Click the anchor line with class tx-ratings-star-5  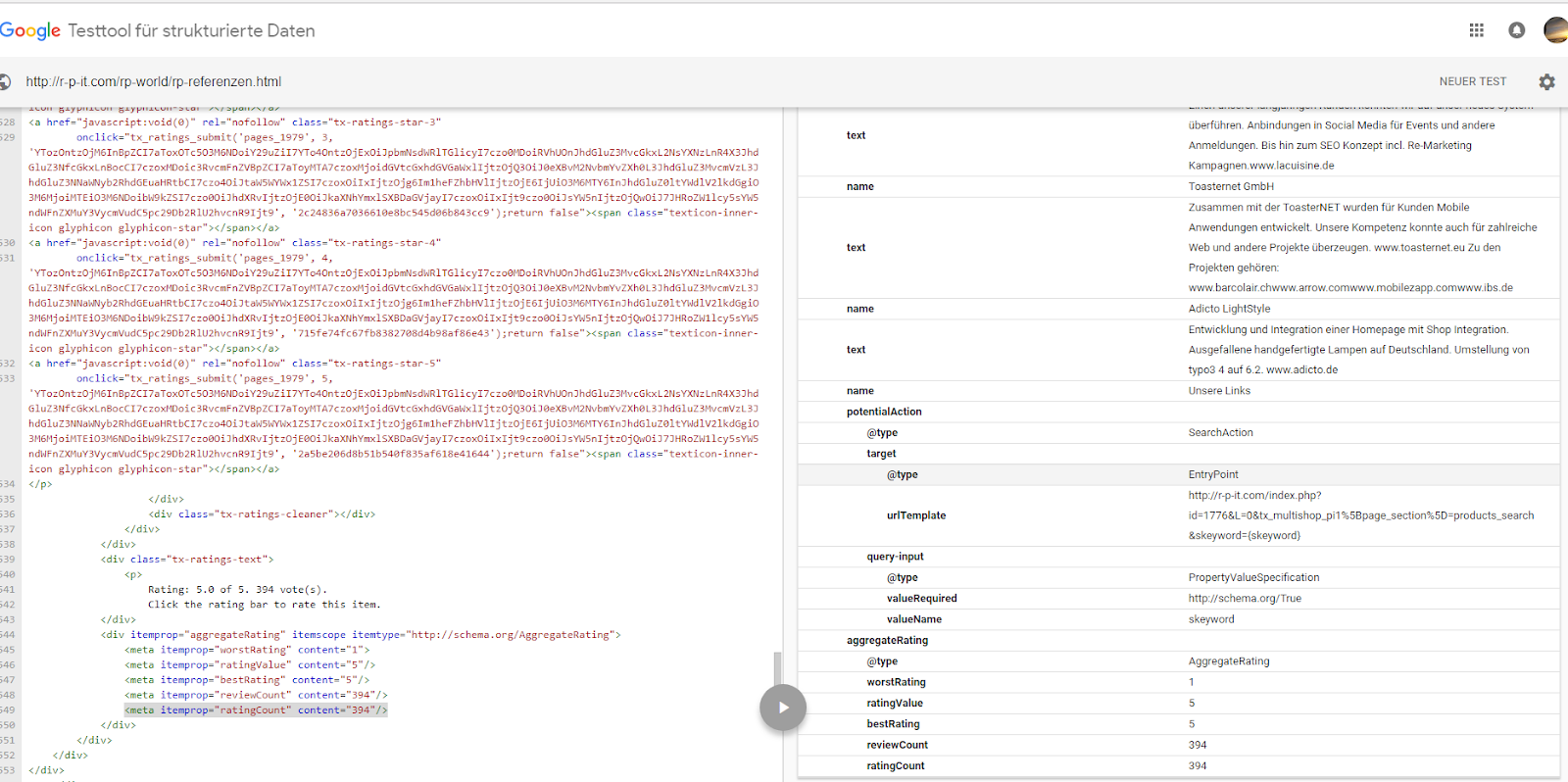tap(235, 364)
